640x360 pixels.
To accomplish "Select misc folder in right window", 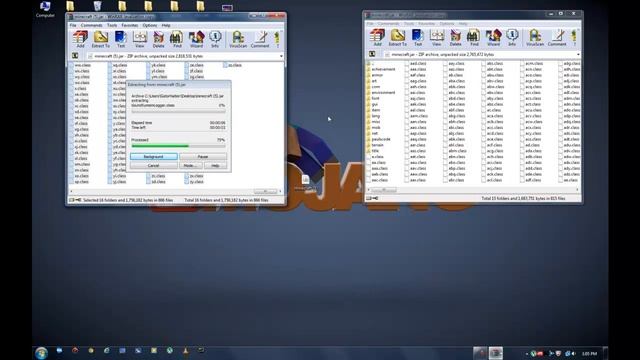I will pyautogui.click(x=373, y=122).
